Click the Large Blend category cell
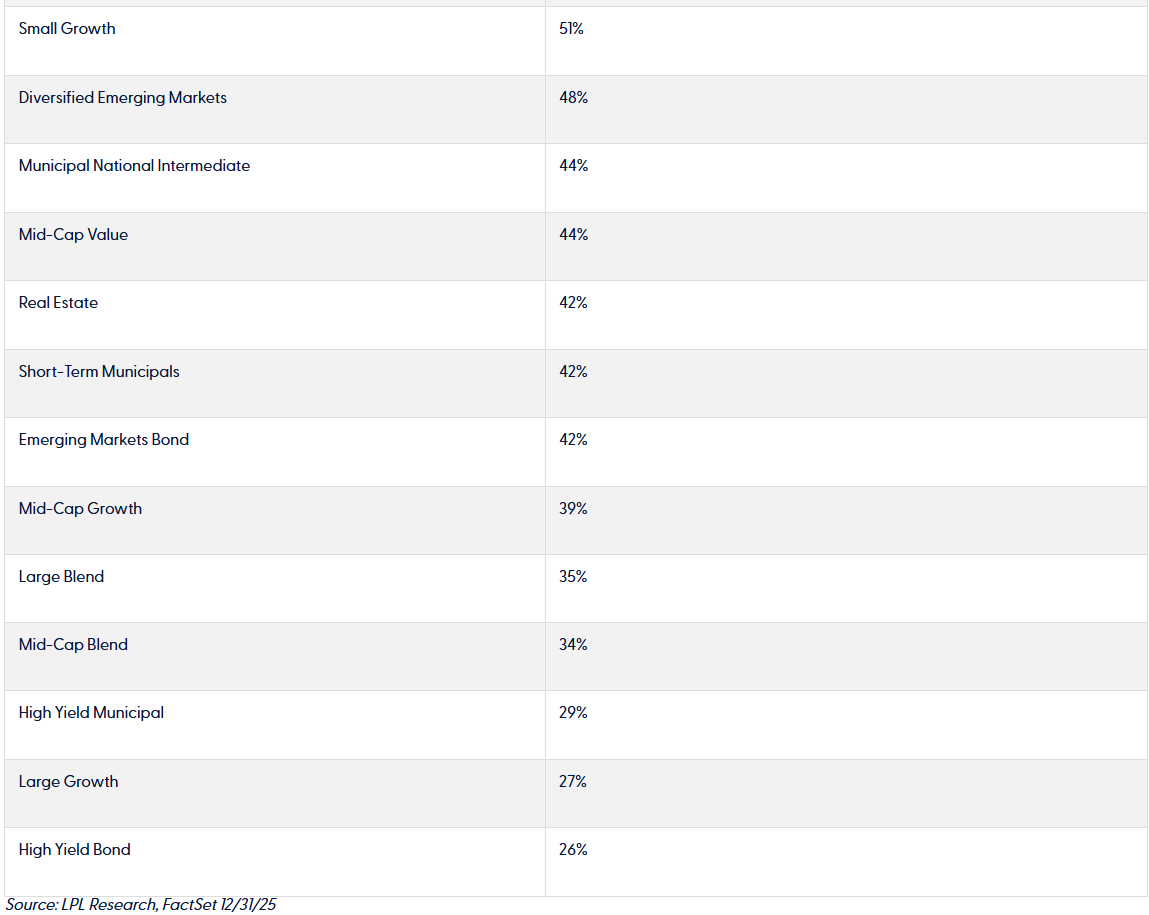Viewport: 1149px width, 915px height. [61, 577]
